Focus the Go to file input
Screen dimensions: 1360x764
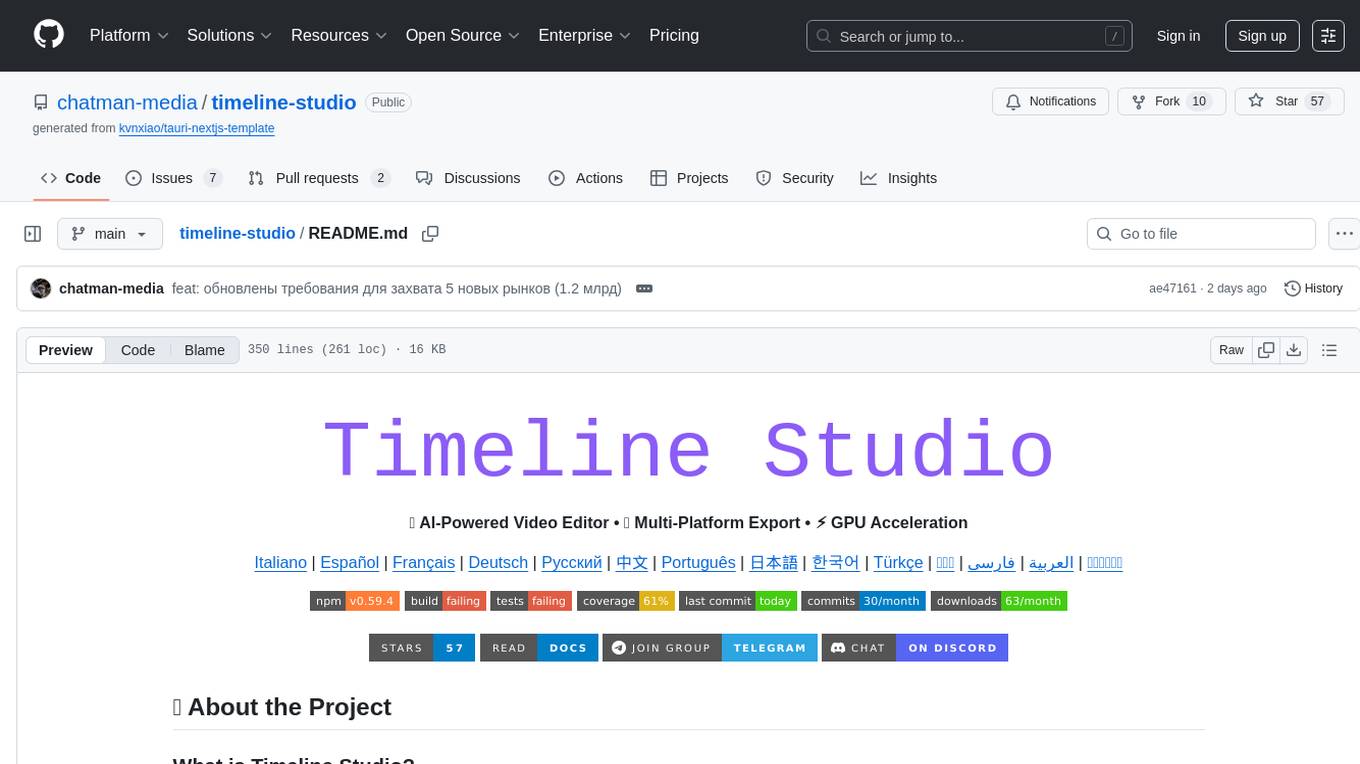[x=1201, y=234]
